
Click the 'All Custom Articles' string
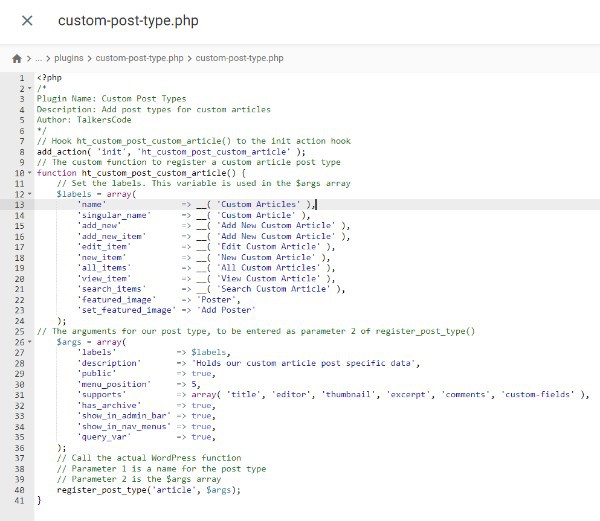(269, 268)
